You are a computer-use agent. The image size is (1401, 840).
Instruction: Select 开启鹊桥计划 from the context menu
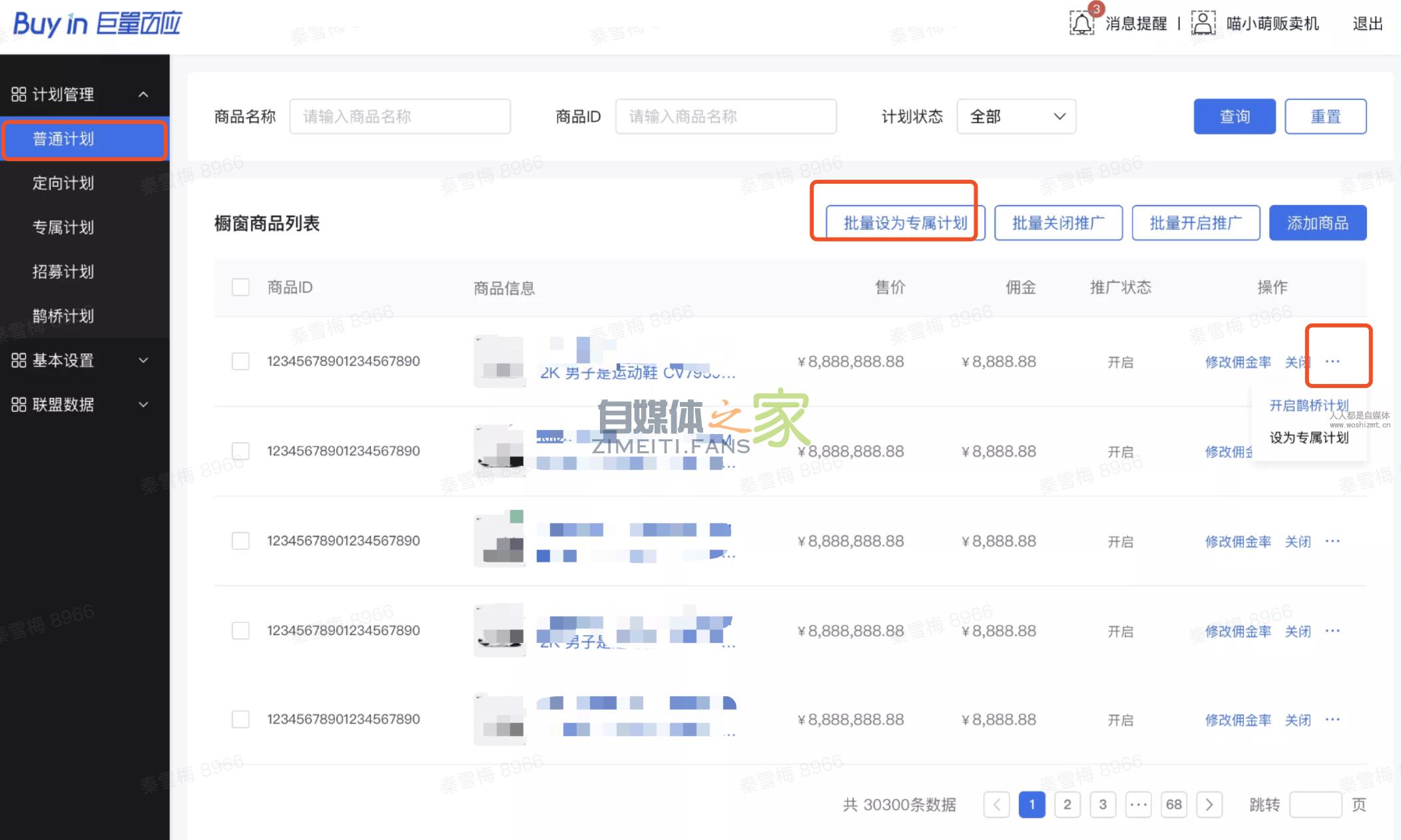[x=1308, y=405]
